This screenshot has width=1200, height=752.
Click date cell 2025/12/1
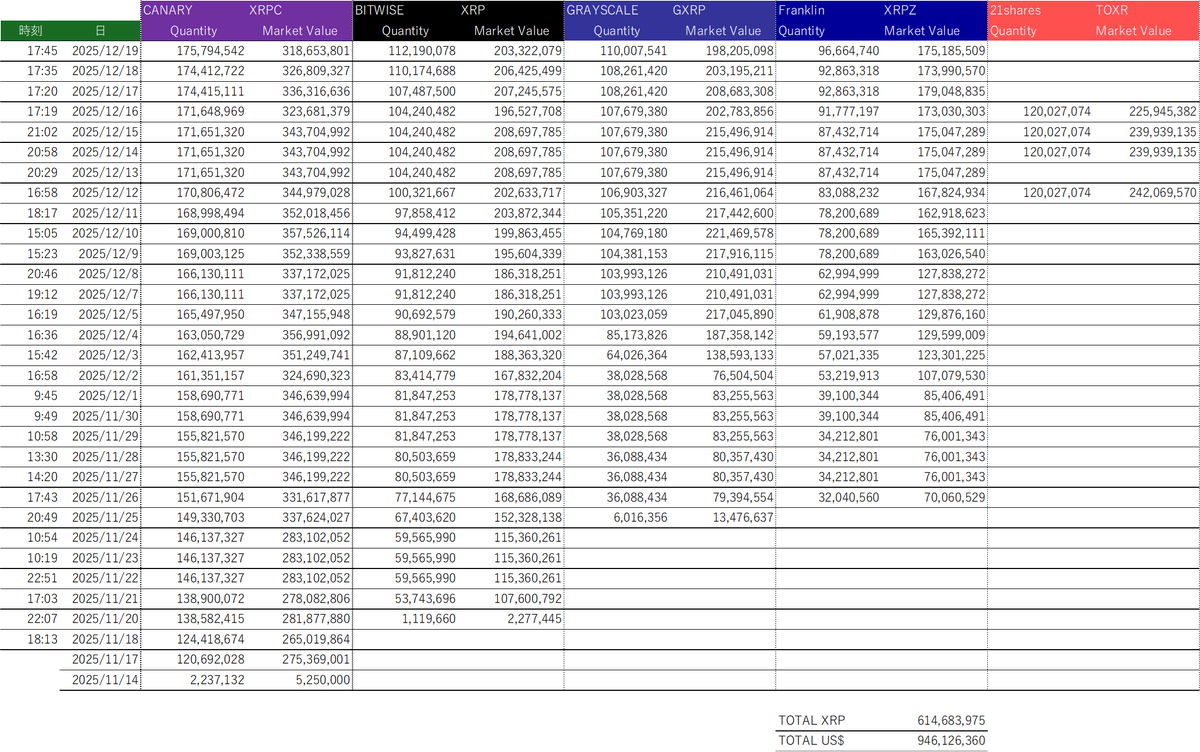coord(109,396)
